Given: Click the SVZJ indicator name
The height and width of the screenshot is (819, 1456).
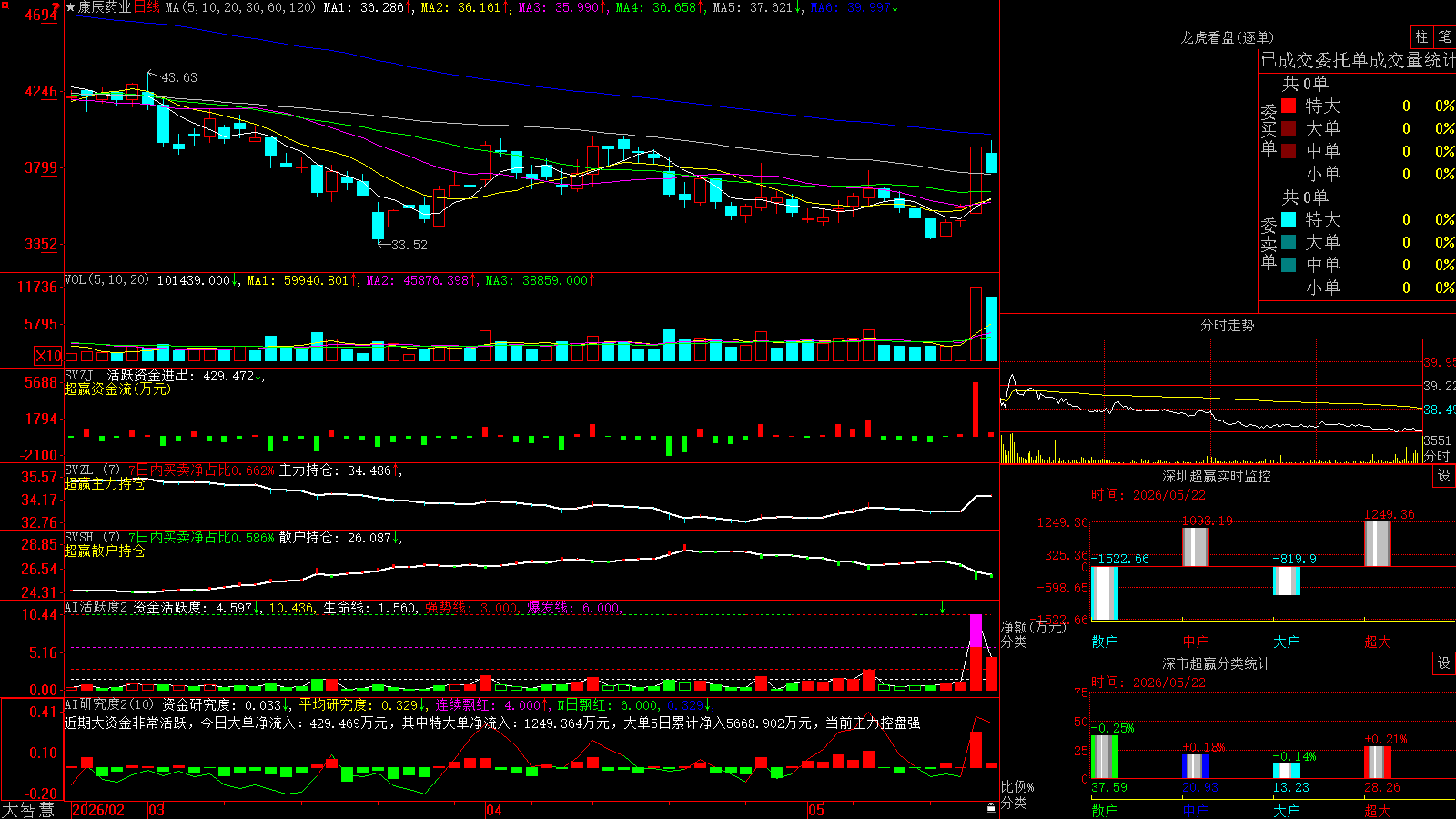Looking at the screenshot, I should (79, 375).
